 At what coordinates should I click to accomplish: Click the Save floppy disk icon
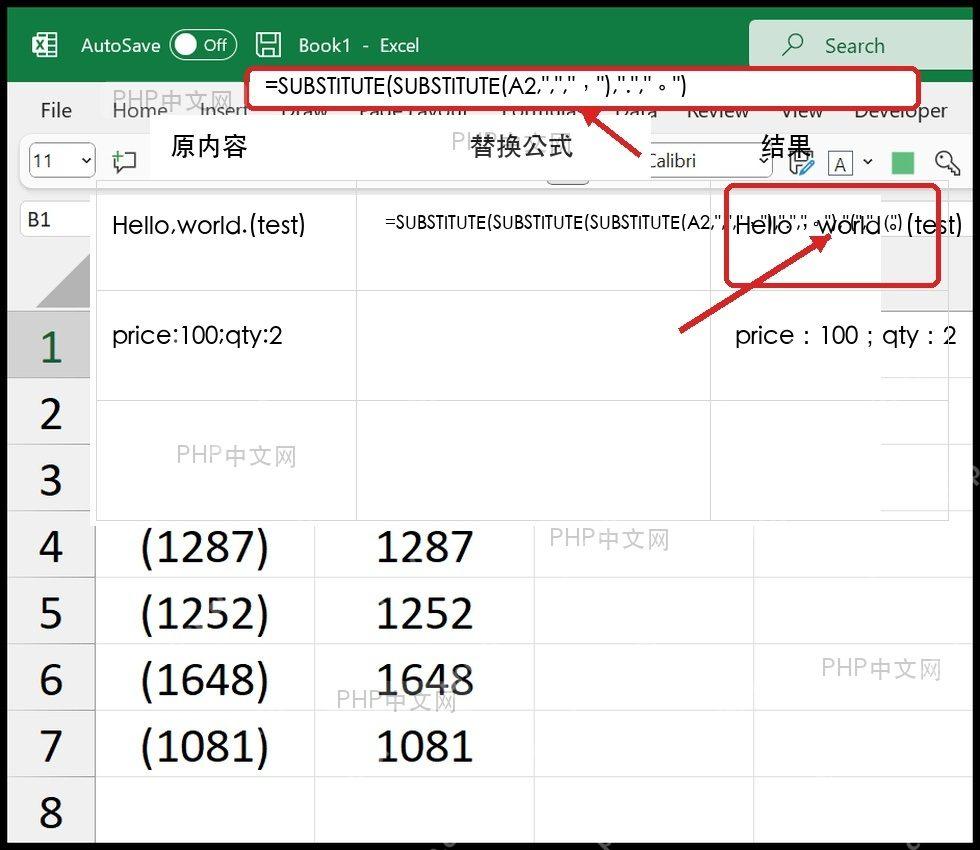click(x=268, y=45)
